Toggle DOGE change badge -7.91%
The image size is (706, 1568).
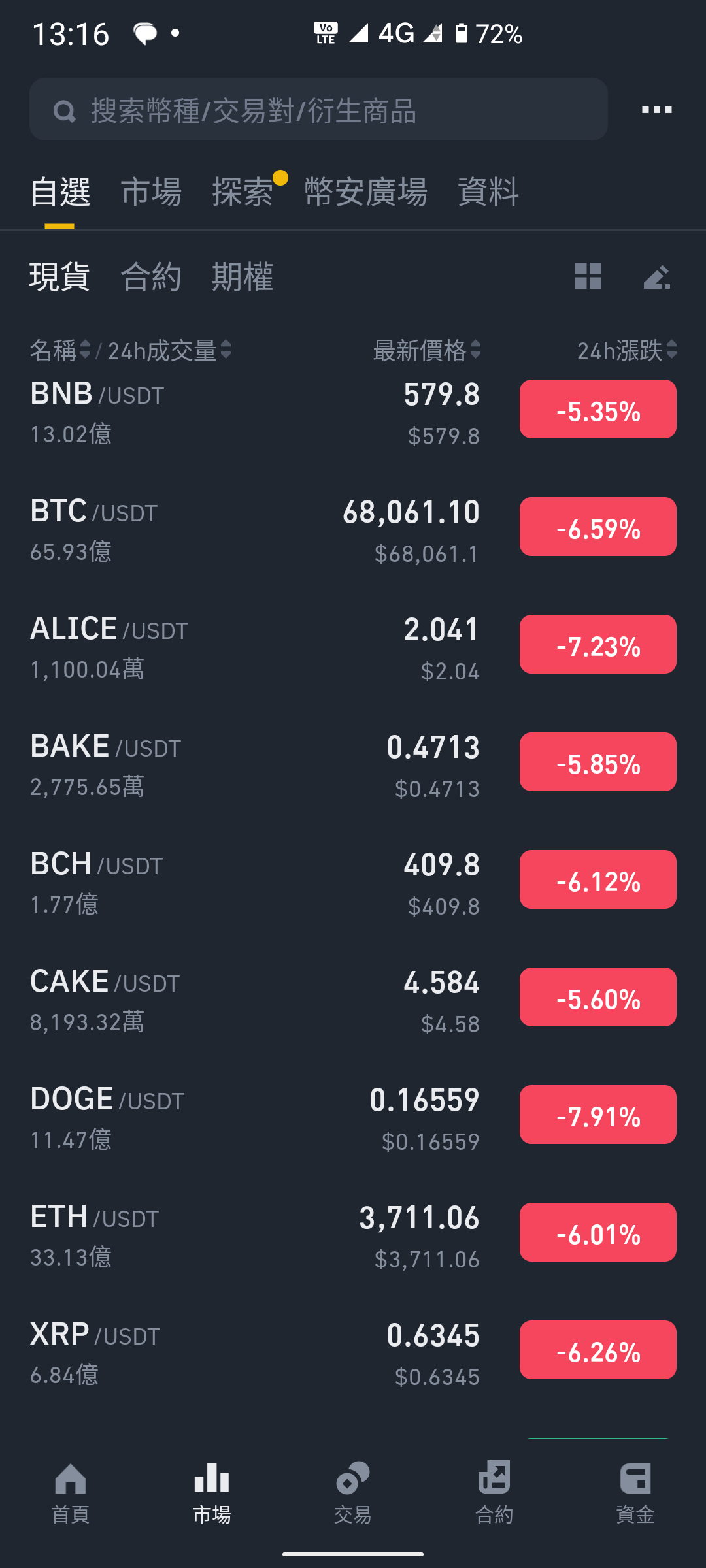pyautogui.click(x=597, y=1115)
